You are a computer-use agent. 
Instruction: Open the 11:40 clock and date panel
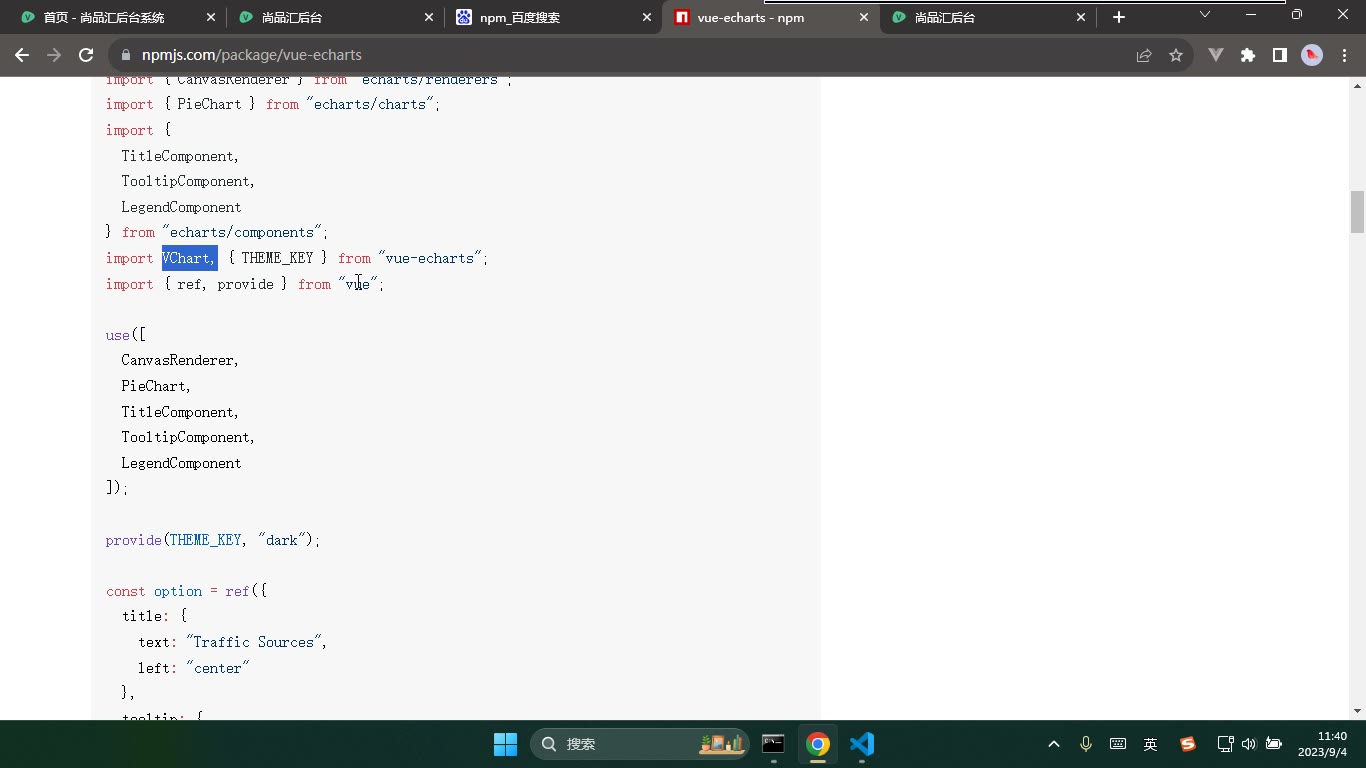(x=1323, y=744)
